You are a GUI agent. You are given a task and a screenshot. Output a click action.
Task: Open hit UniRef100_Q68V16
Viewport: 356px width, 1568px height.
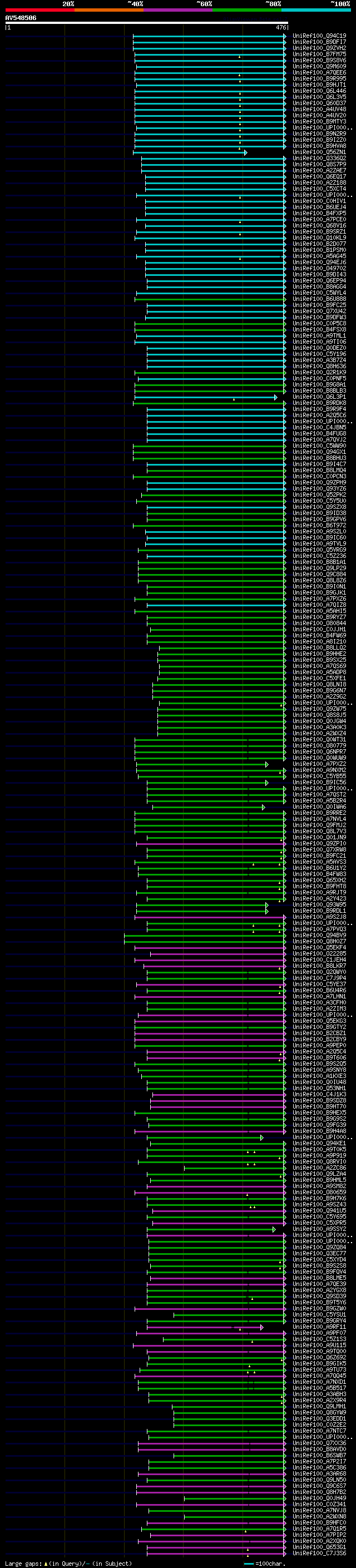pyautogui.click(x=319, y=225)
